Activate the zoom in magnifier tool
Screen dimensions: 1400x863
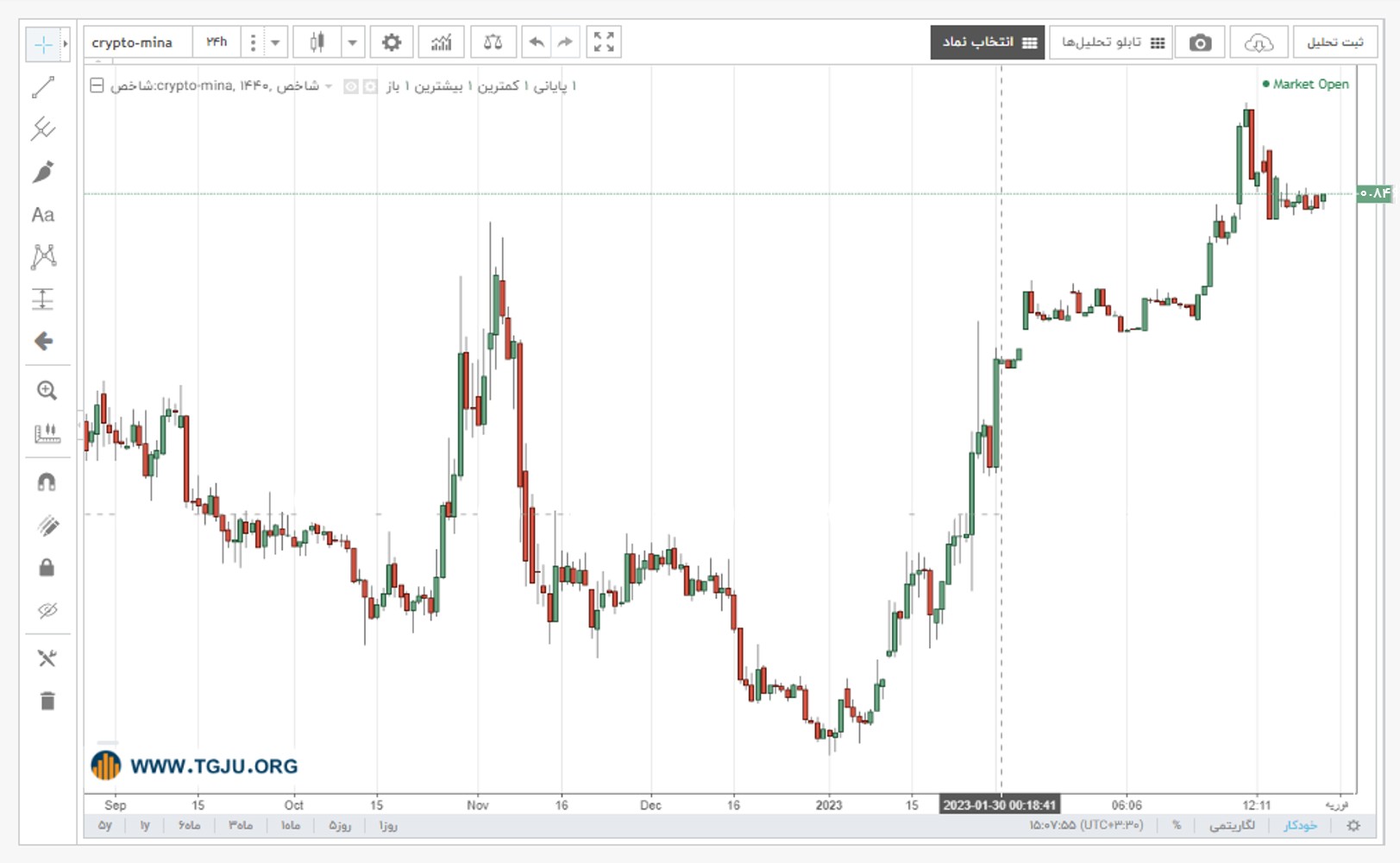47,391
